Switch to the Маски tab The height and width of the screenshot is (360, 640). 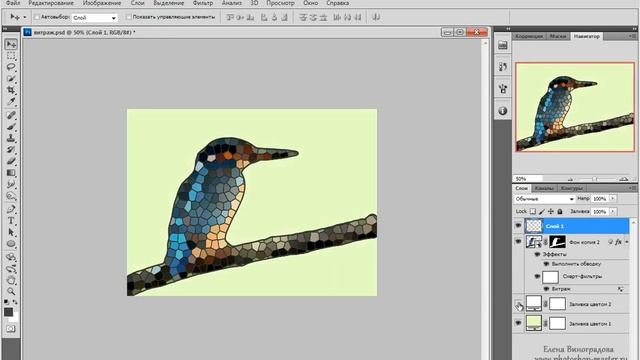[558, 36]
